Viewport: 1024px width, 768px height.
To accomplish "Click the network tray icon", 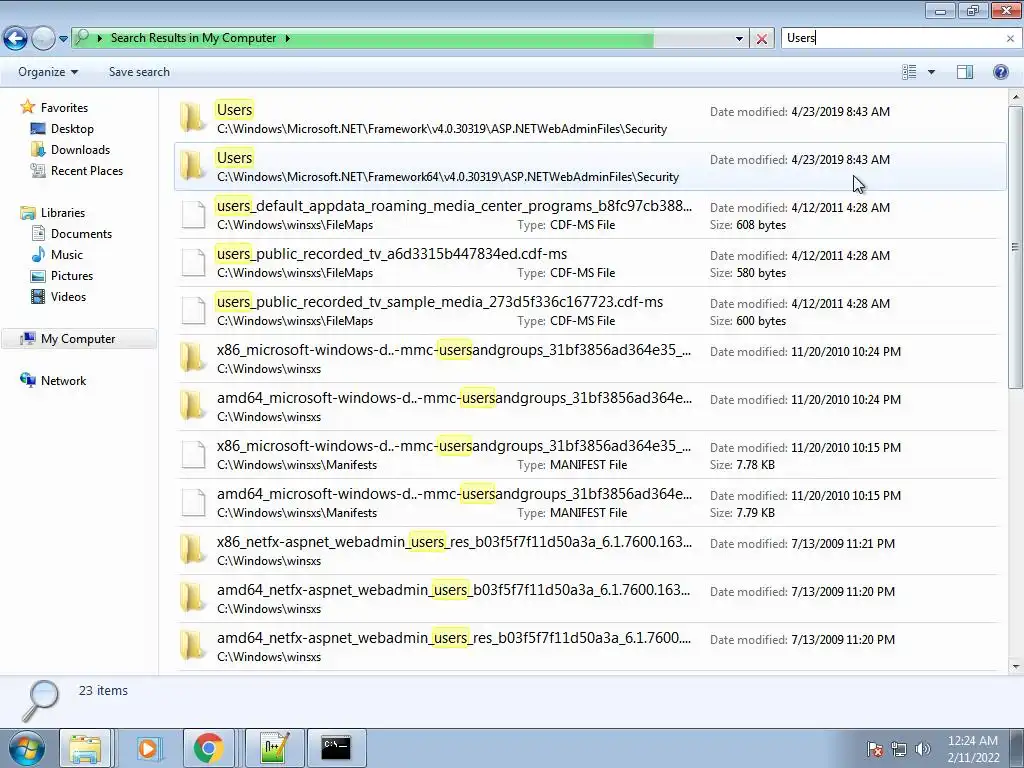I will [899, 749].
